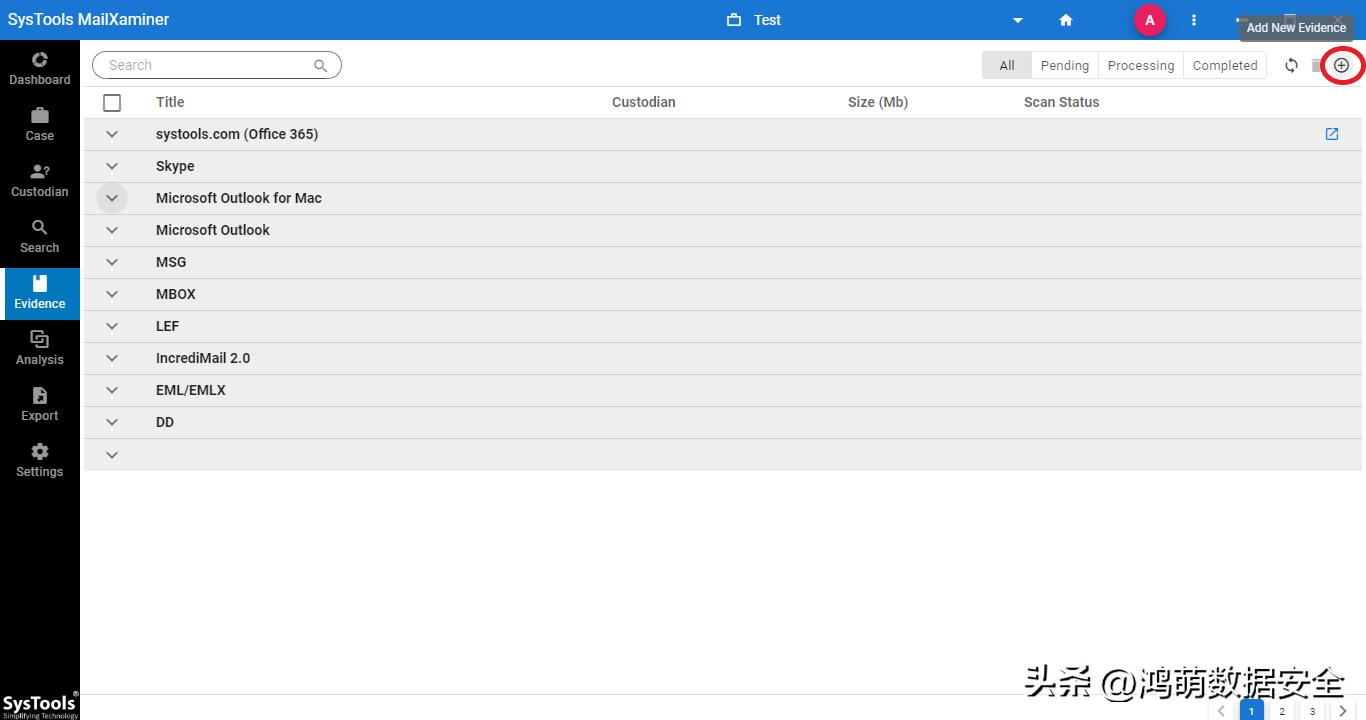1366x720 pixels.
Task: Go to page 2
Action: (x=1282, y=710)
